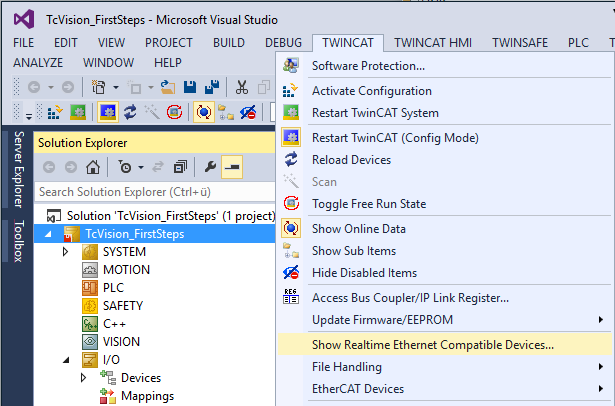Choose Software Protection menu entry

click(x=445, y=66)
